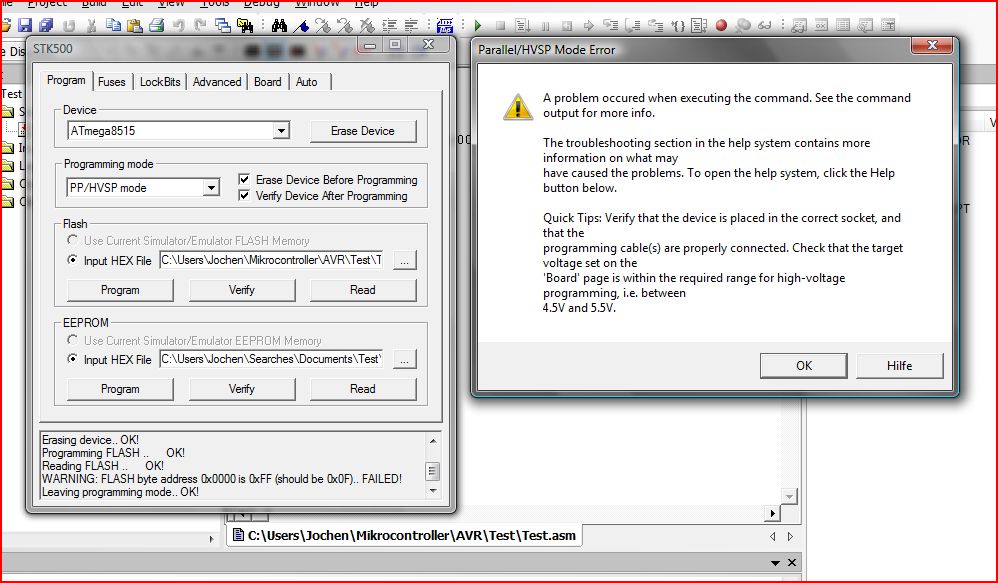The width and height of the screenshot is (998, 583).
Task: Toggle breakpoint with the red circle icon
Action: [x=721, y=25]
